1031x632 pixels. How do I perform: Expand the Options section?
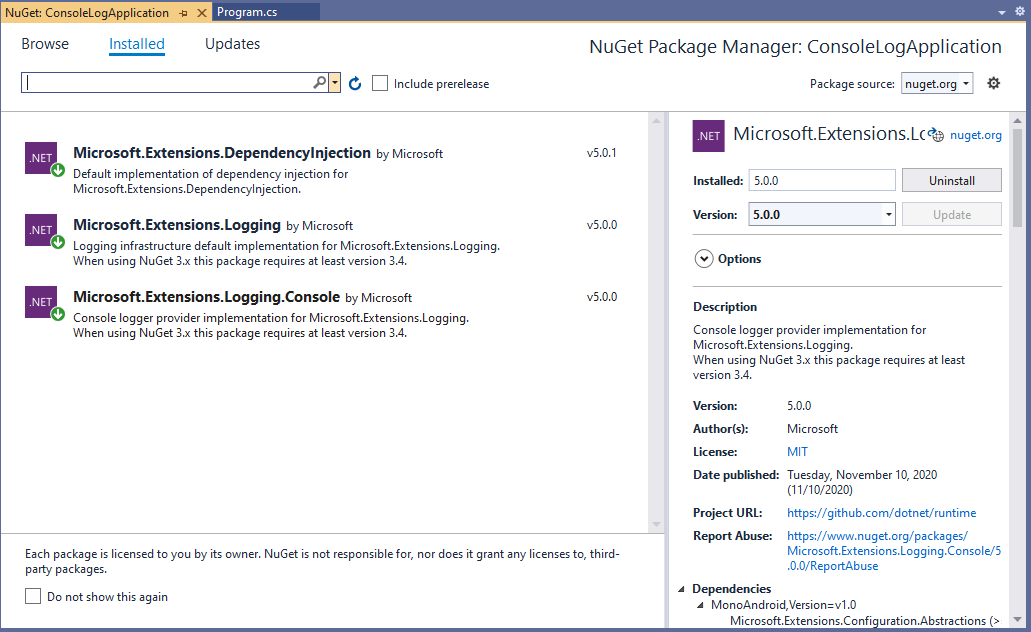click(704, 258)
